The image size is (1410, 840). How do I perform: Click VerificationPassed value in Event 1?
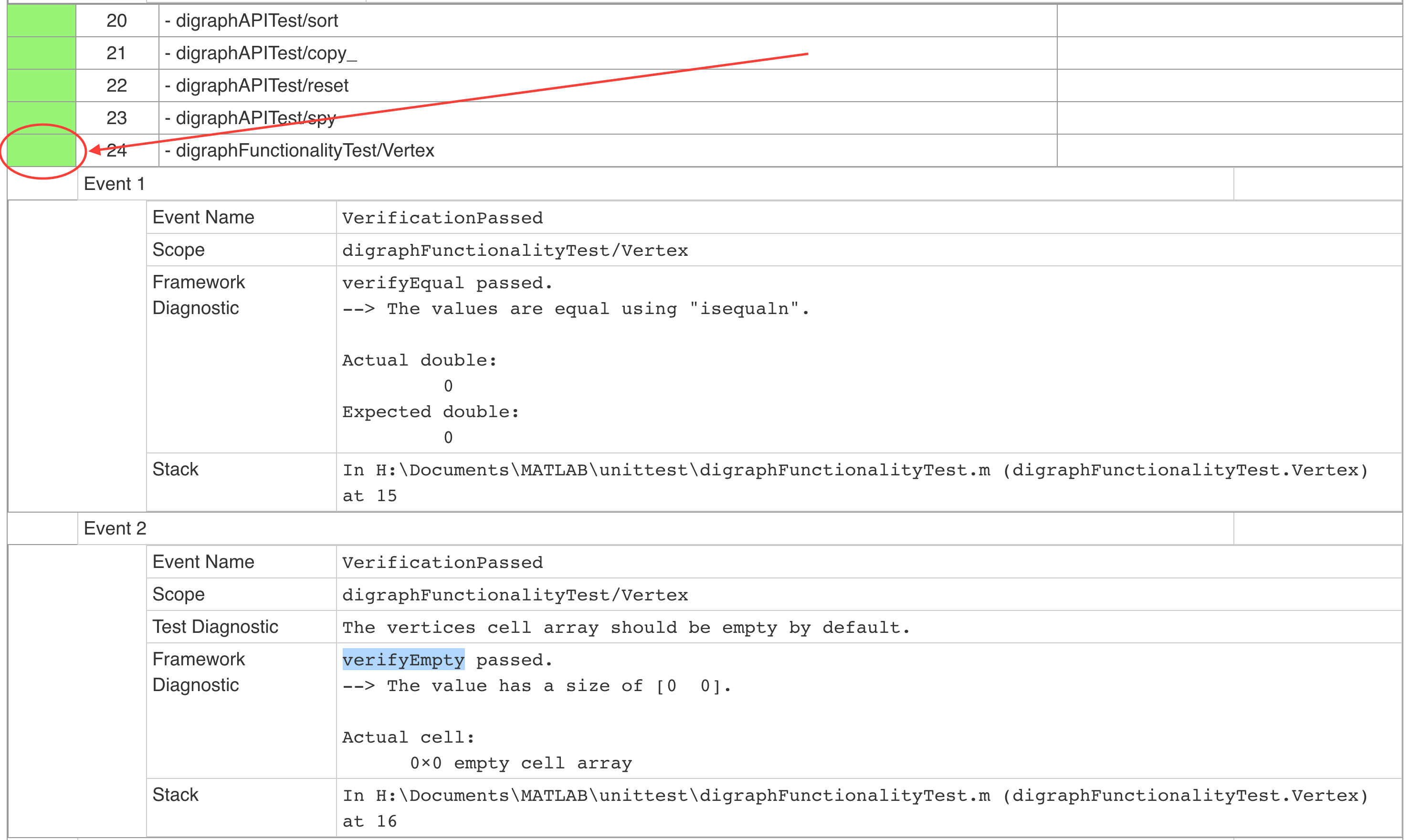click(x=442, y=218)
